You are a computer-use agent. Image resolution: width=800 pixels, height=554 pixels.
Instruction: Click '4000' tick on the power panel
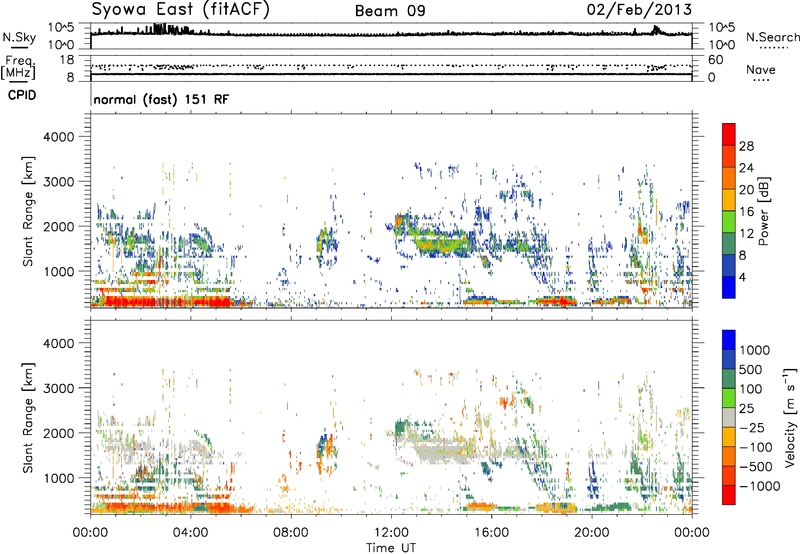tap(58, 137)
